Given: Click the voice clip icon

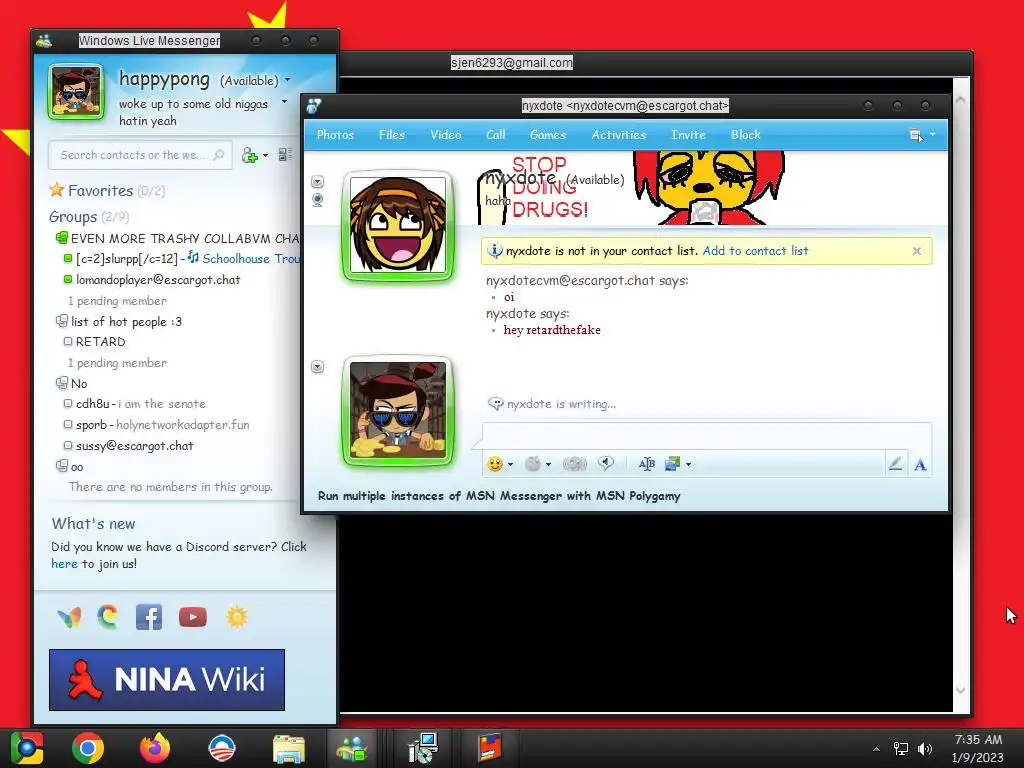Looking at the screenshot, I should (x=606, y=464).
